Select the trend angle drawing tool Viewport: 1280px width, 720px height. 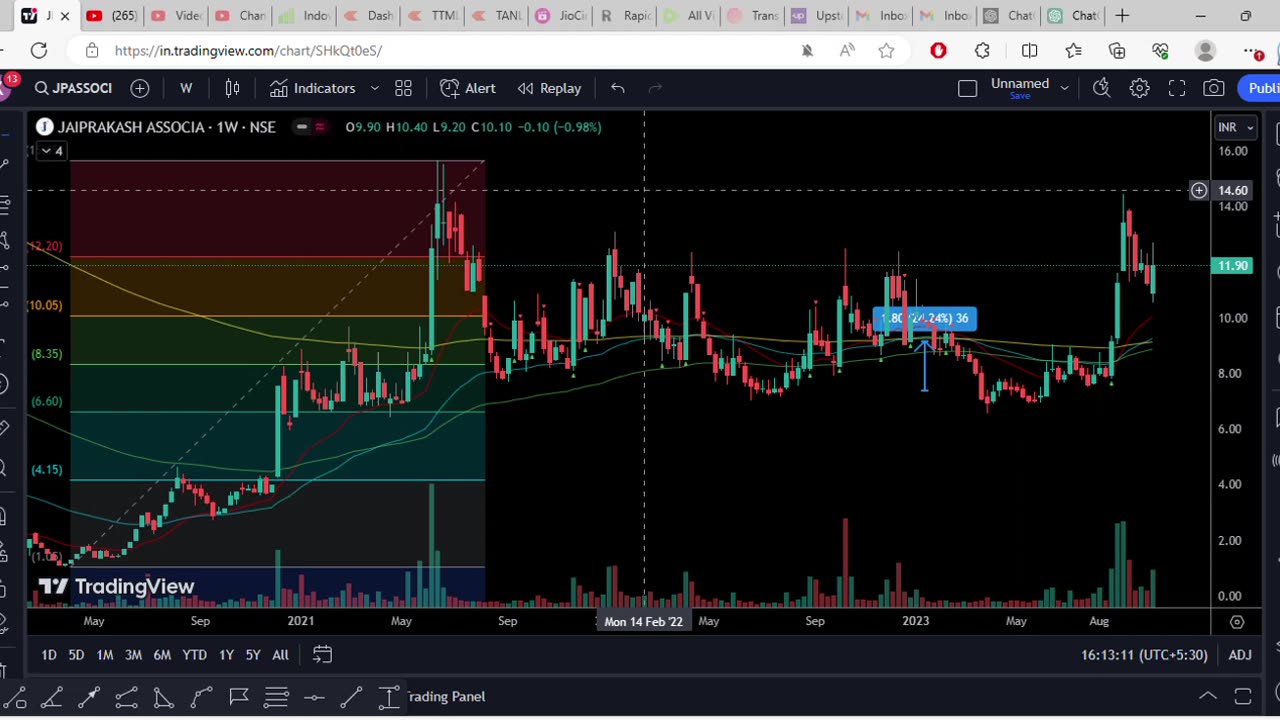(52, 697)
